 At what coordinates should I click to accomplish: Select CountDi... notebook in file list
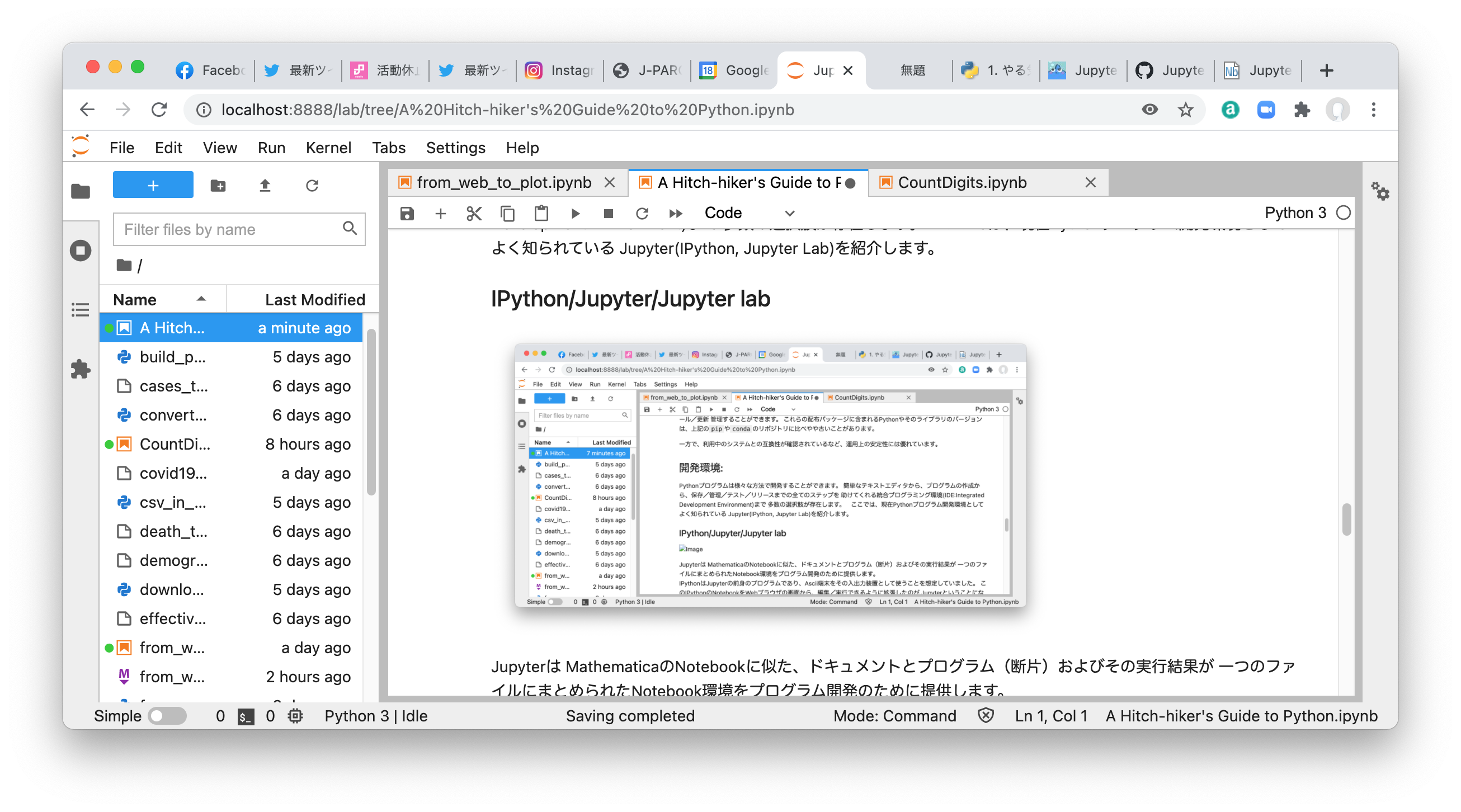232,444
